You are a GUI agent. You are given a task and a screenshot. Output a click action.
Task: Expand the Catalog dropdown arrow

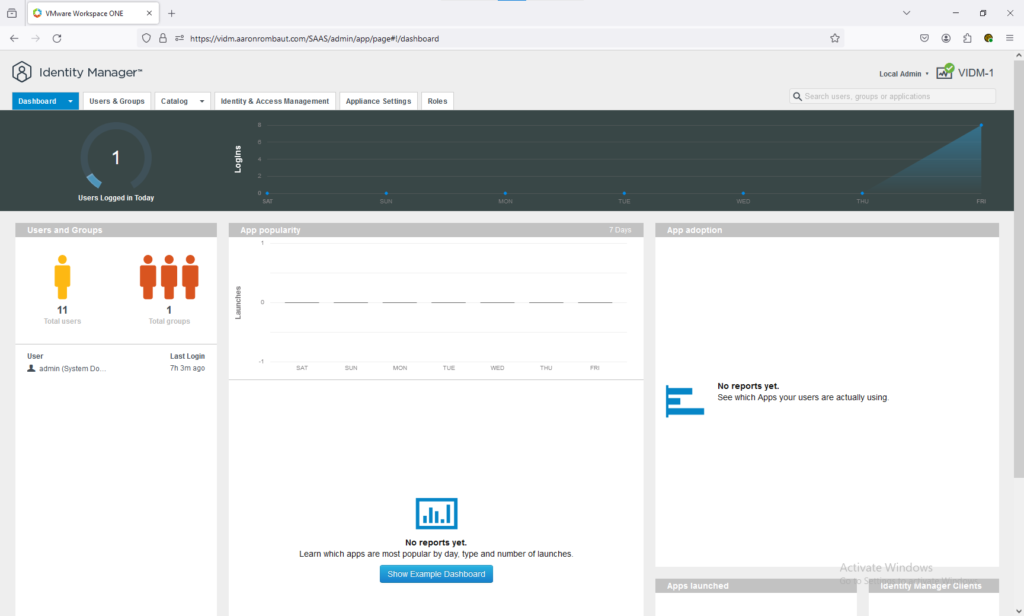click(202, 101)
